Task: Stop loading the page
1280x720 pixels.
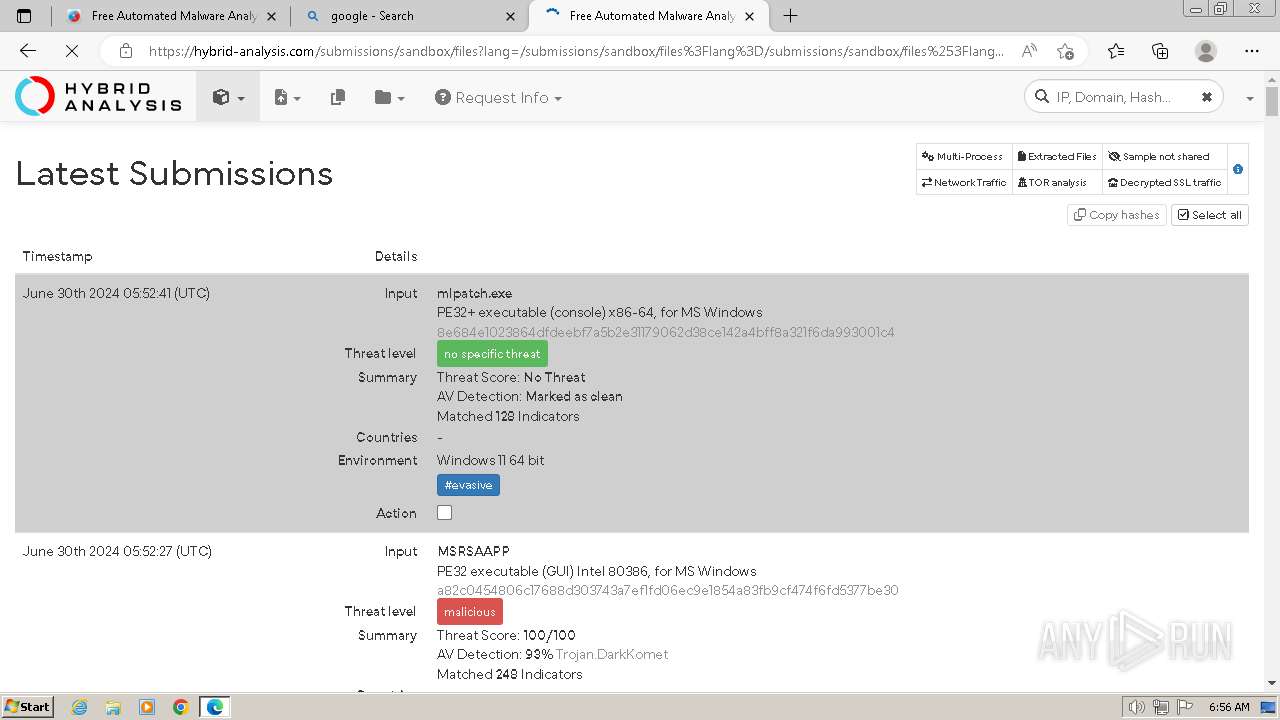Action: [x=72, y=51]
